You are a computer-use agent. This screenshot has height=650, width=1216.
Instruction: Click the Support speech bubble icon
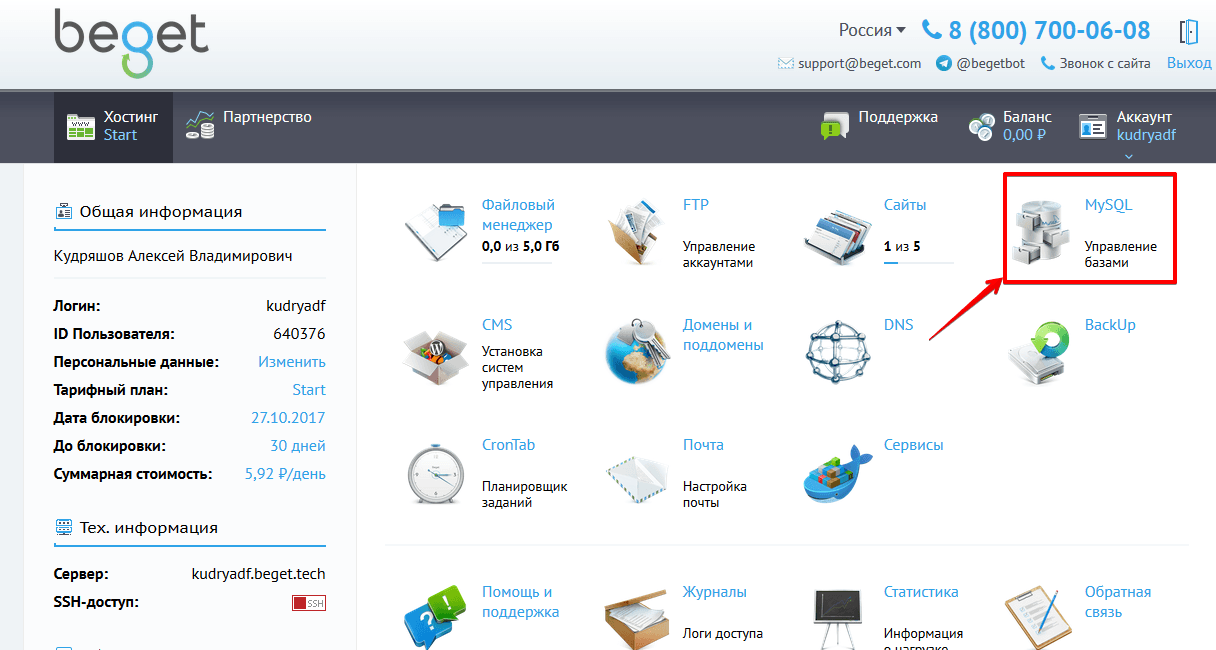click(835, 126)
